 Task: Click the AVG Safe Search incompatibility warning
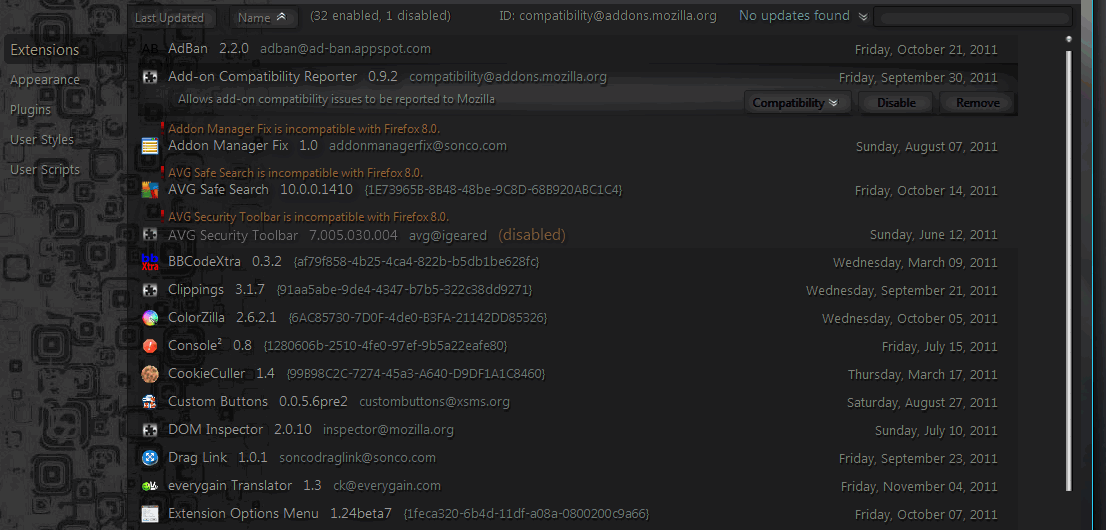click(296, 172)
